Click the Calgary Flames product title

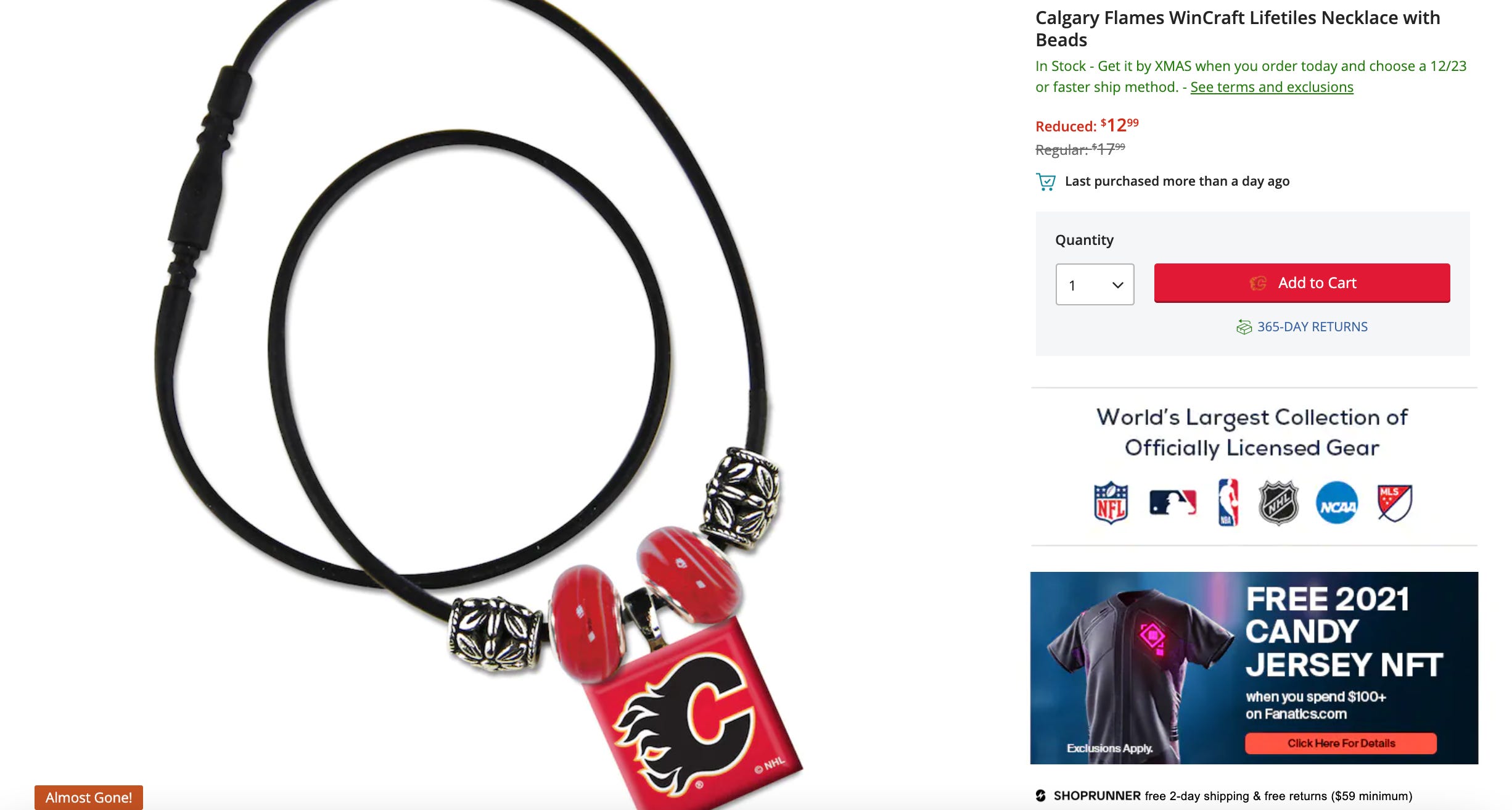tap(1238, 29)
